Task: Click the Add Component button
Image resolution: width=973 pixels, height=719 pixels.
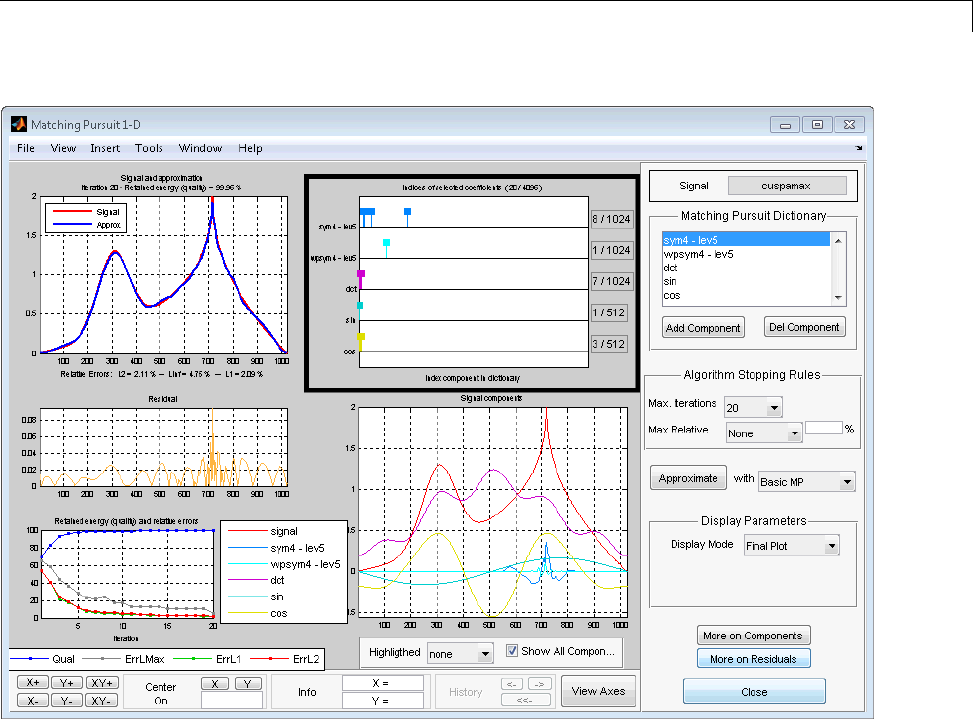Action: 703,327
